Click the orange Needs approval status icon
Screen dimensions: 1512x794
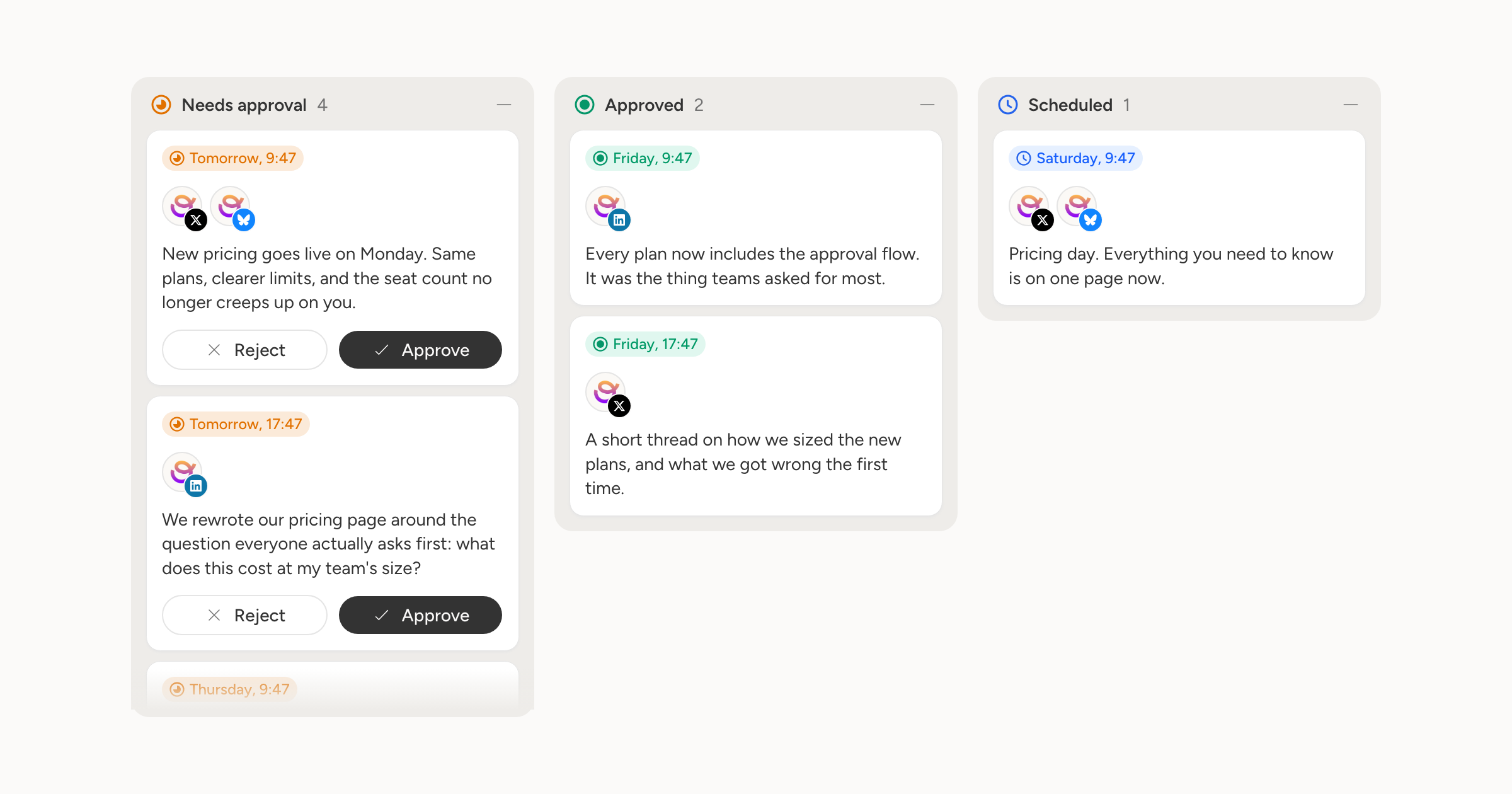pyautogui.click(x=161, y=105)
